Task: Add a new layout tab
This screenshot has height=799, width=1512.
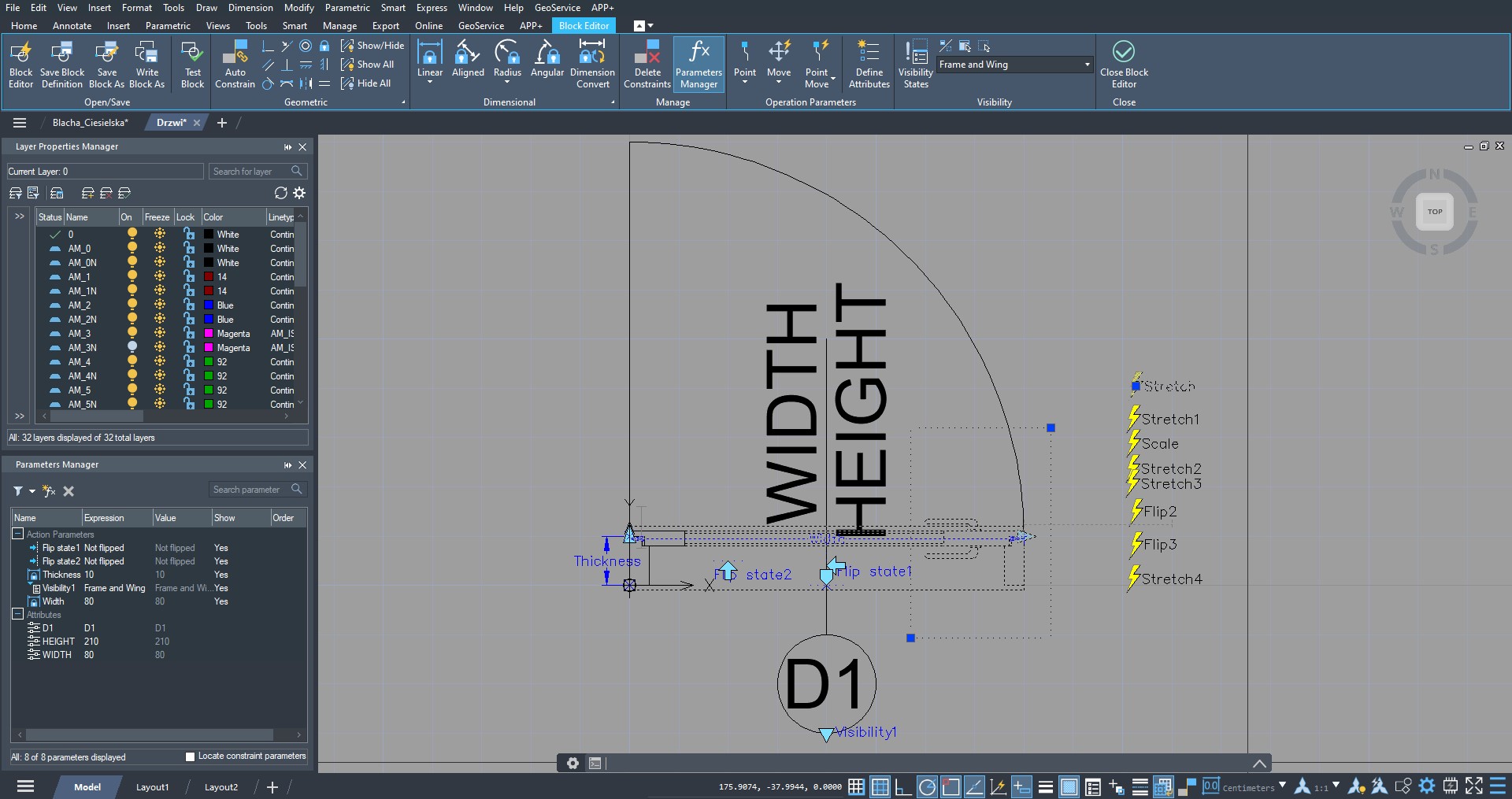Action: [x=272, y=786]
